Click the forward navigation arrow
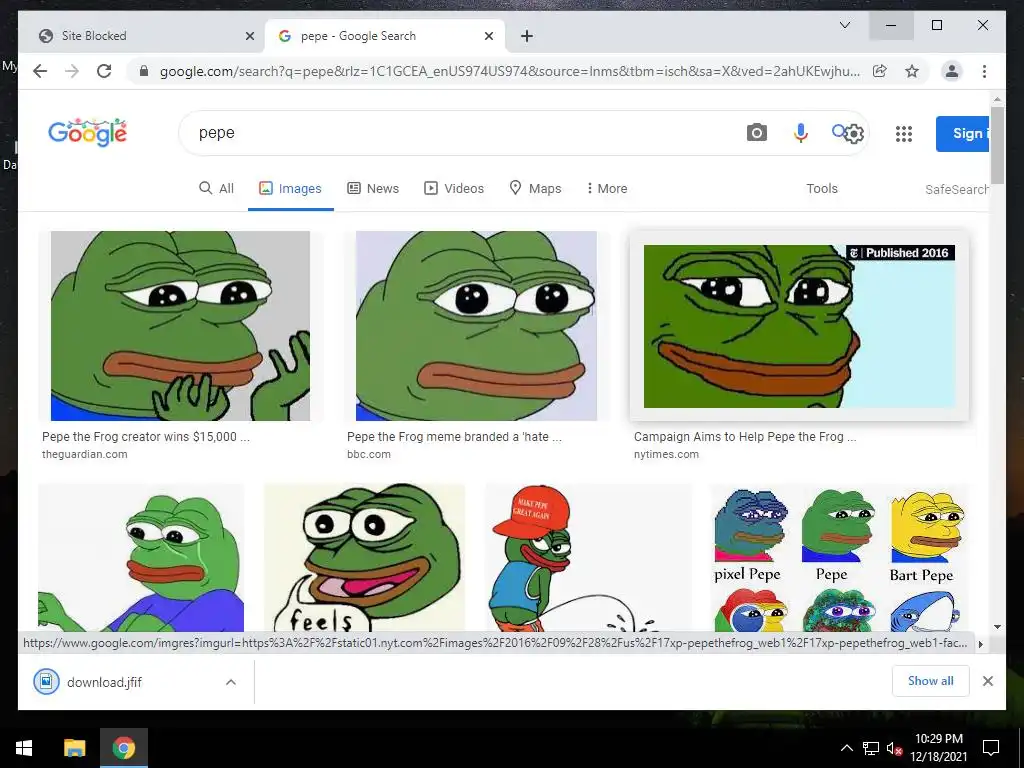The width and height of the screenshot is (1024, 768). pyautogui.click(x=72, y=71)
